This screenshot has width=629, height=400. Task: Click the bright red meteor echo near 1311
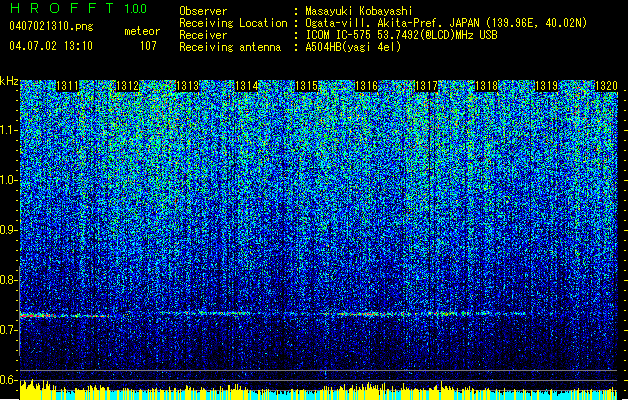pos(36,316)
